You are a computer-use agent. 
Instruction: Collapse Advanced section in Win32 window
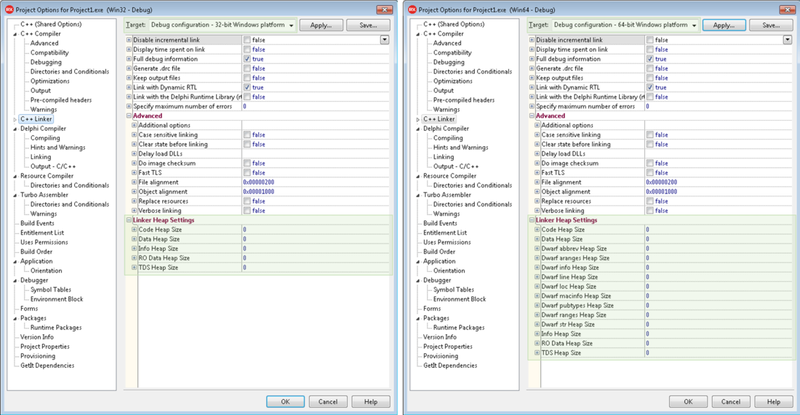(x=129, y=116)
